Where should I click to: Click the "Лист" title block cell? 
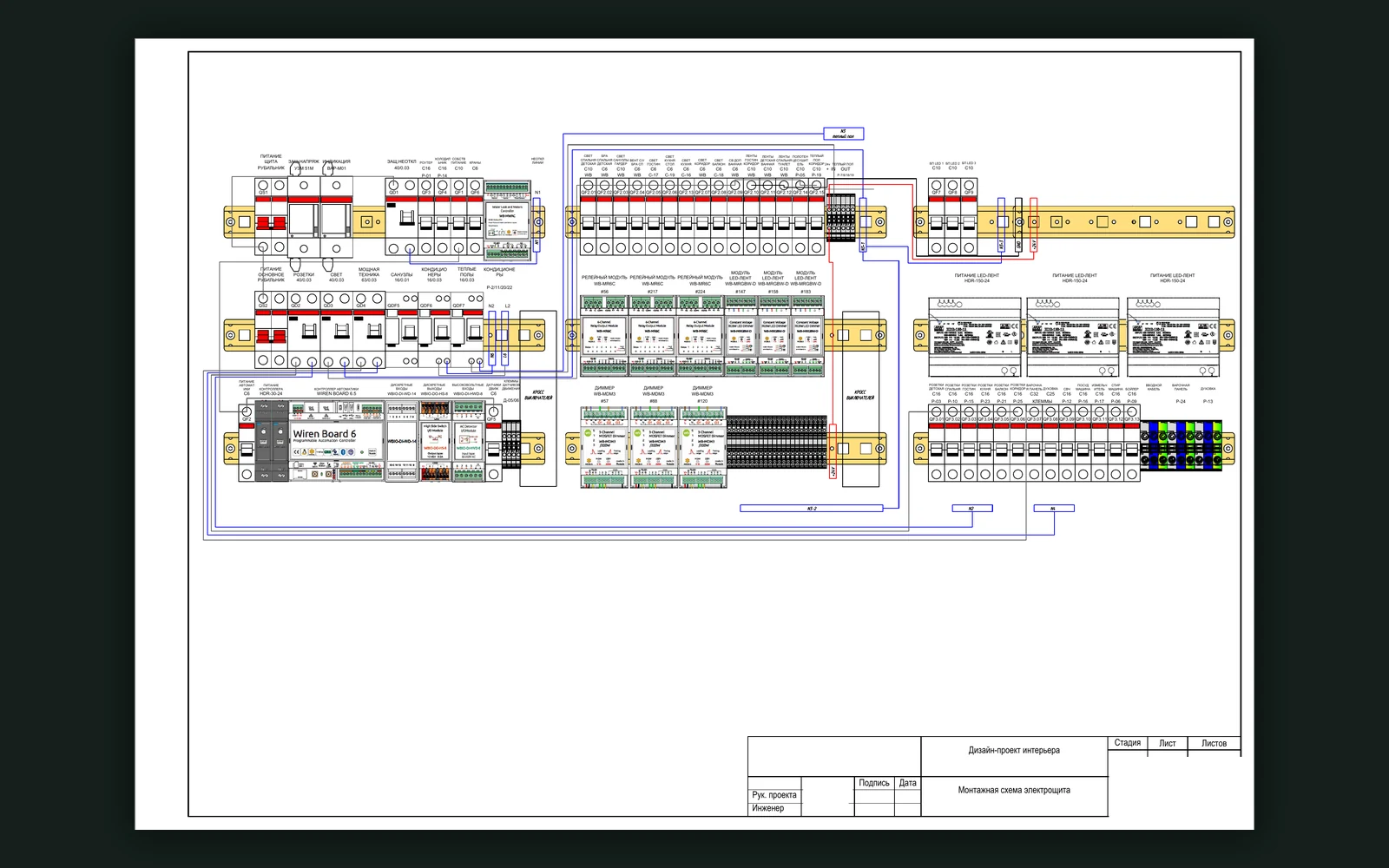(x=1168, y=743)
